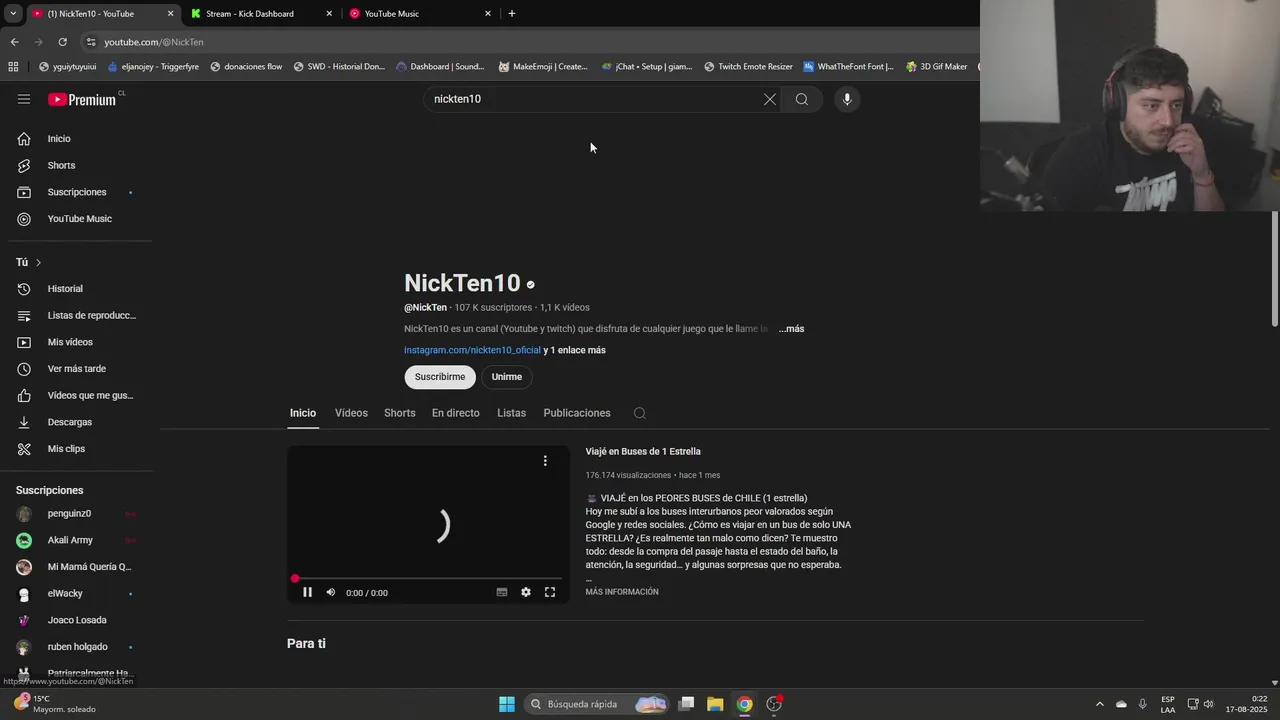The height and width of the screenshot is (720, 1280).
Task: Pause the featured video player
Action: tap(307, 592)
